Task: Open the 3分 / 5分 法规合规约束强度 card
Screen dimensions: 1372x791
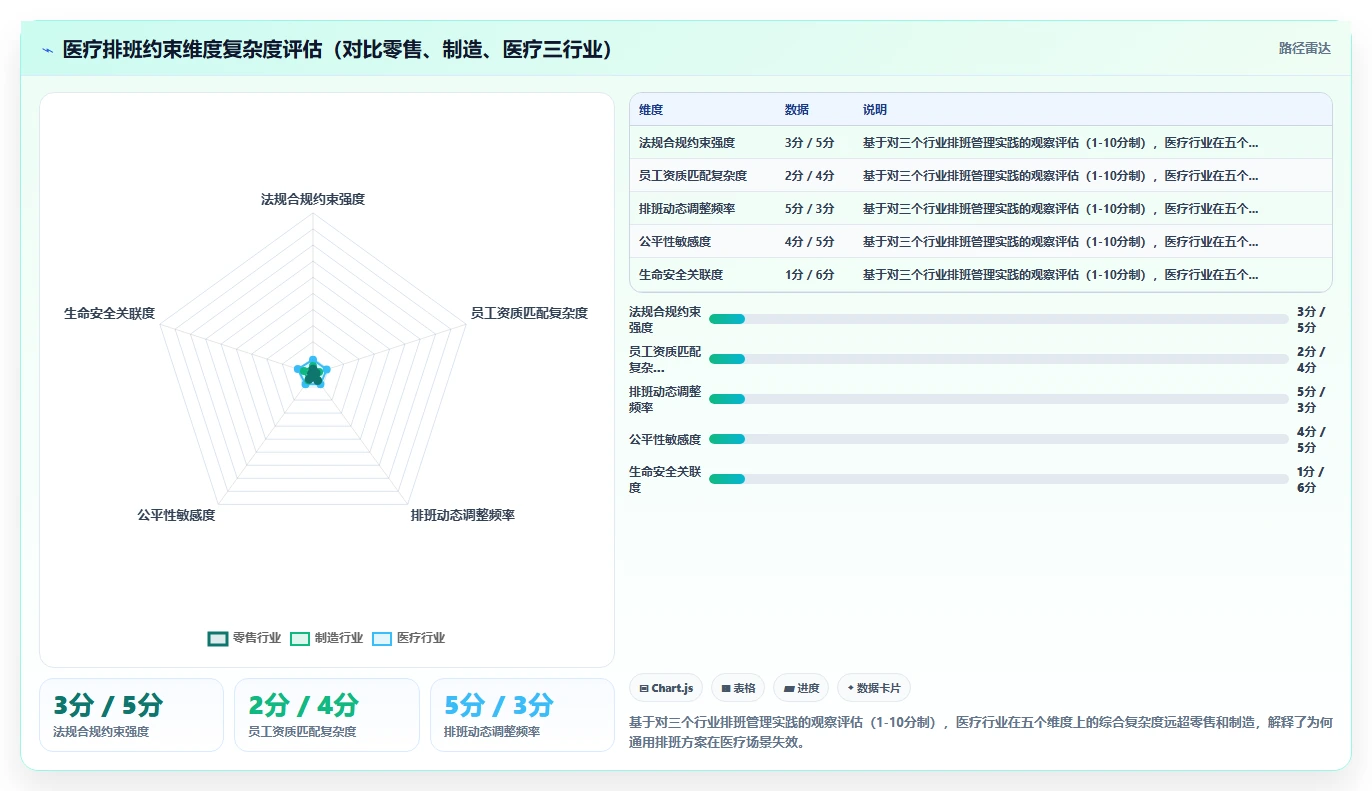Action: click(x=131, y=715)
